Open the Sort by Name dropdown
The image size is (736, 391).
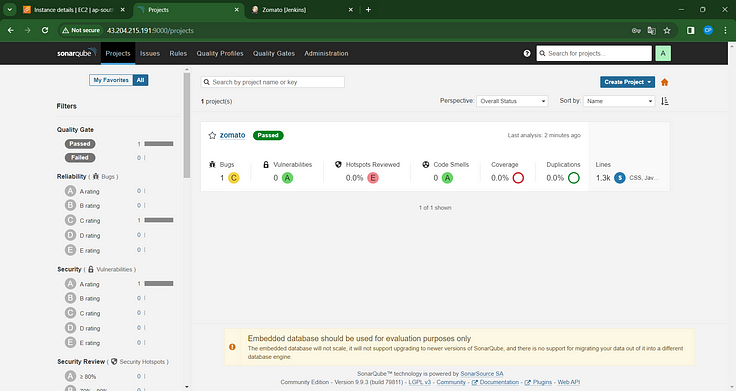tap(619, 101)
